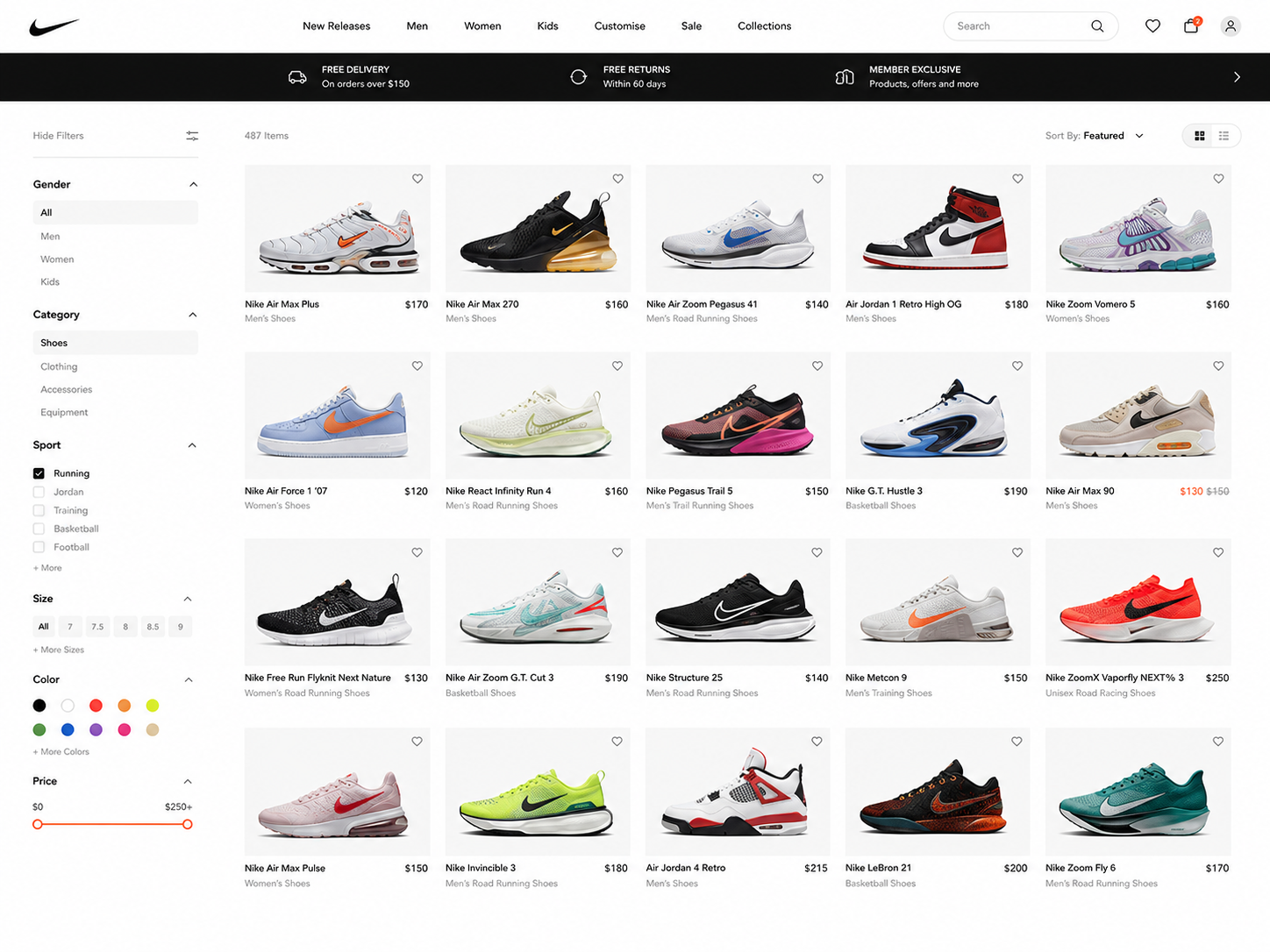Favourite the Nike Pegasus Trail 5

(817, 366)
